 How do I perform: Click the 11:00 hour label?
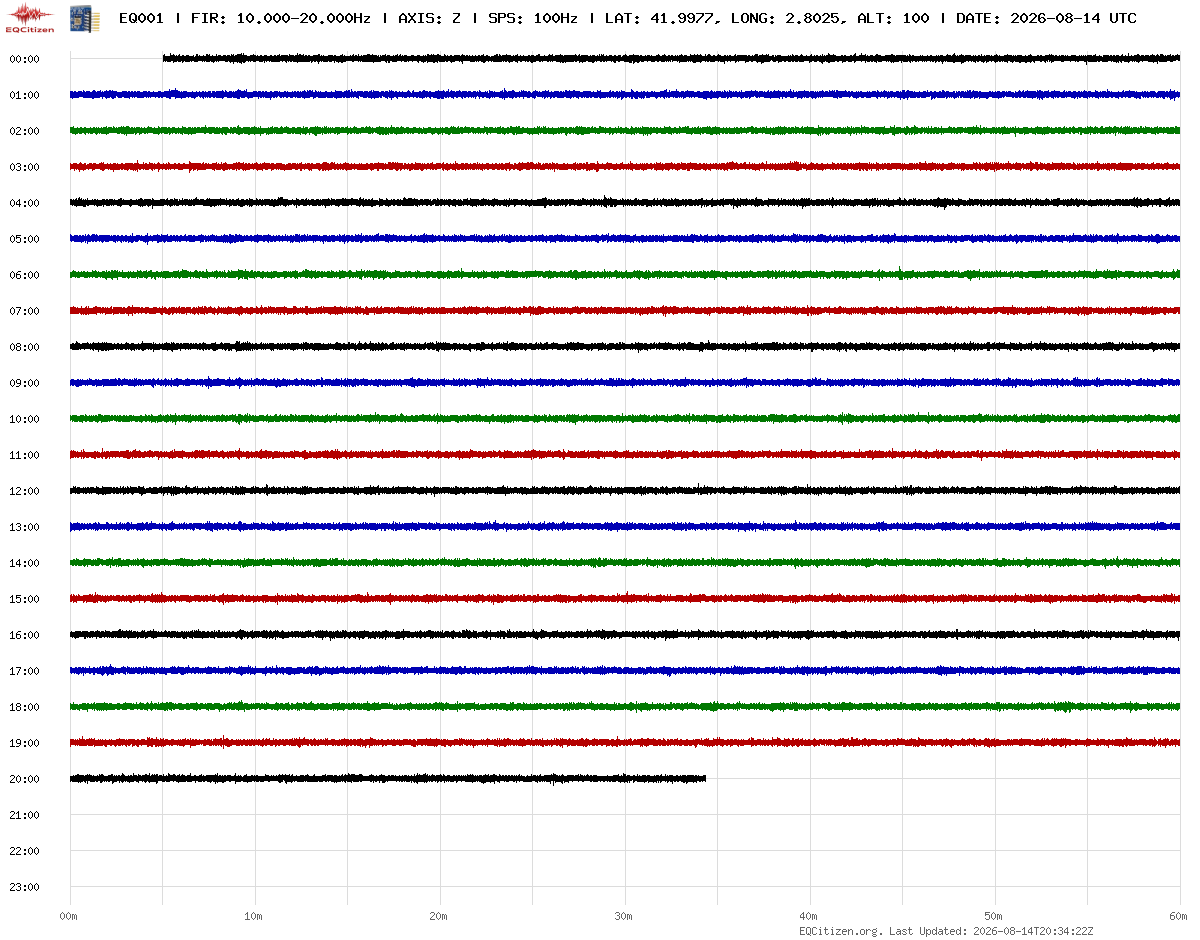pyautogui.click(x=24, y=455)
